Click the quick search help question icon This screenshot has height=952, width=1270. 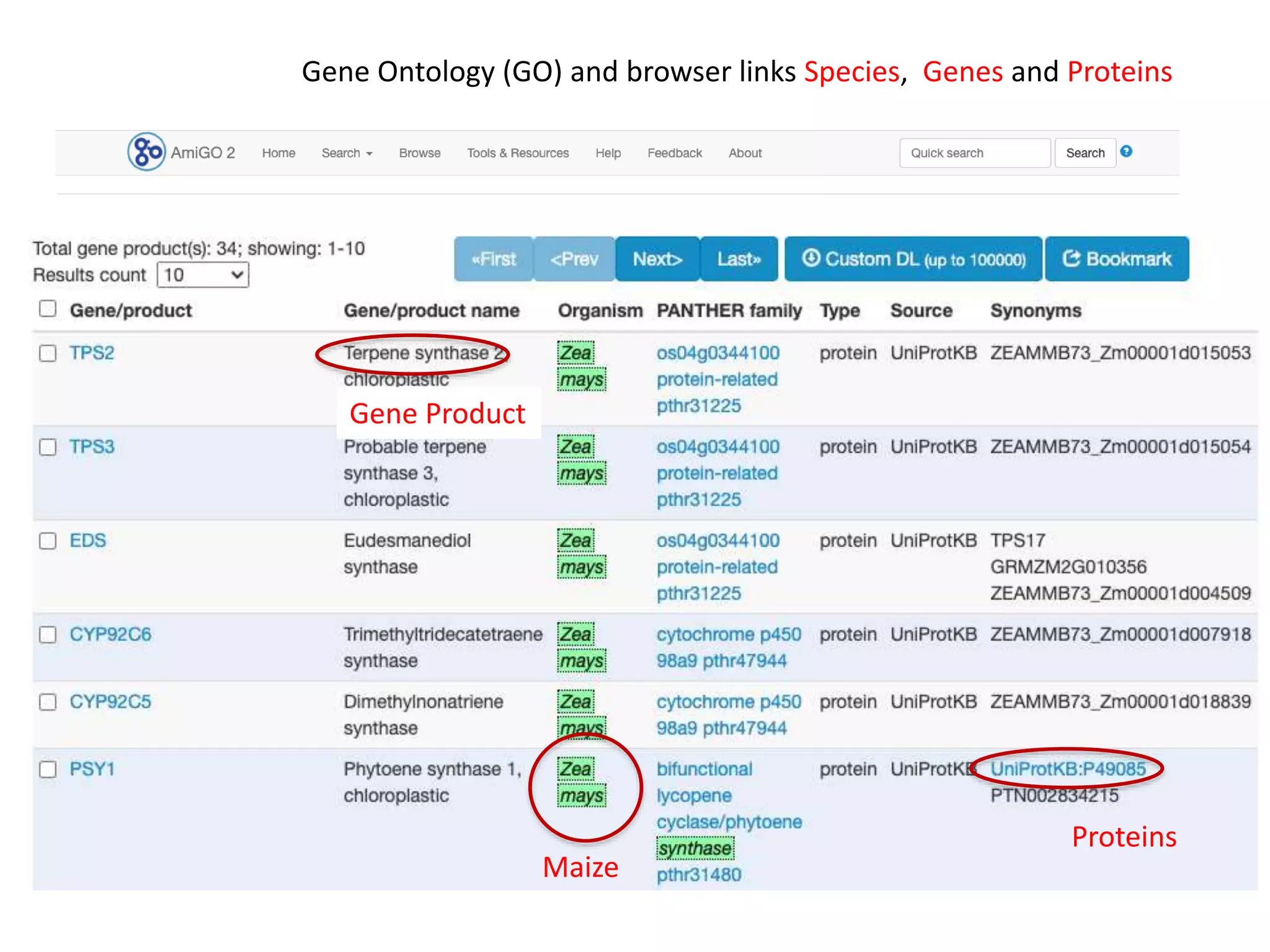point(1126,151)
